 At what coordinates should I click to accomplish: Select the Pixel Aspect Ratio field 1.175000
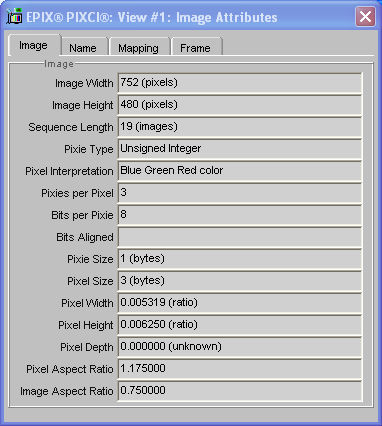pyautogui.click(x=240, y=369)
